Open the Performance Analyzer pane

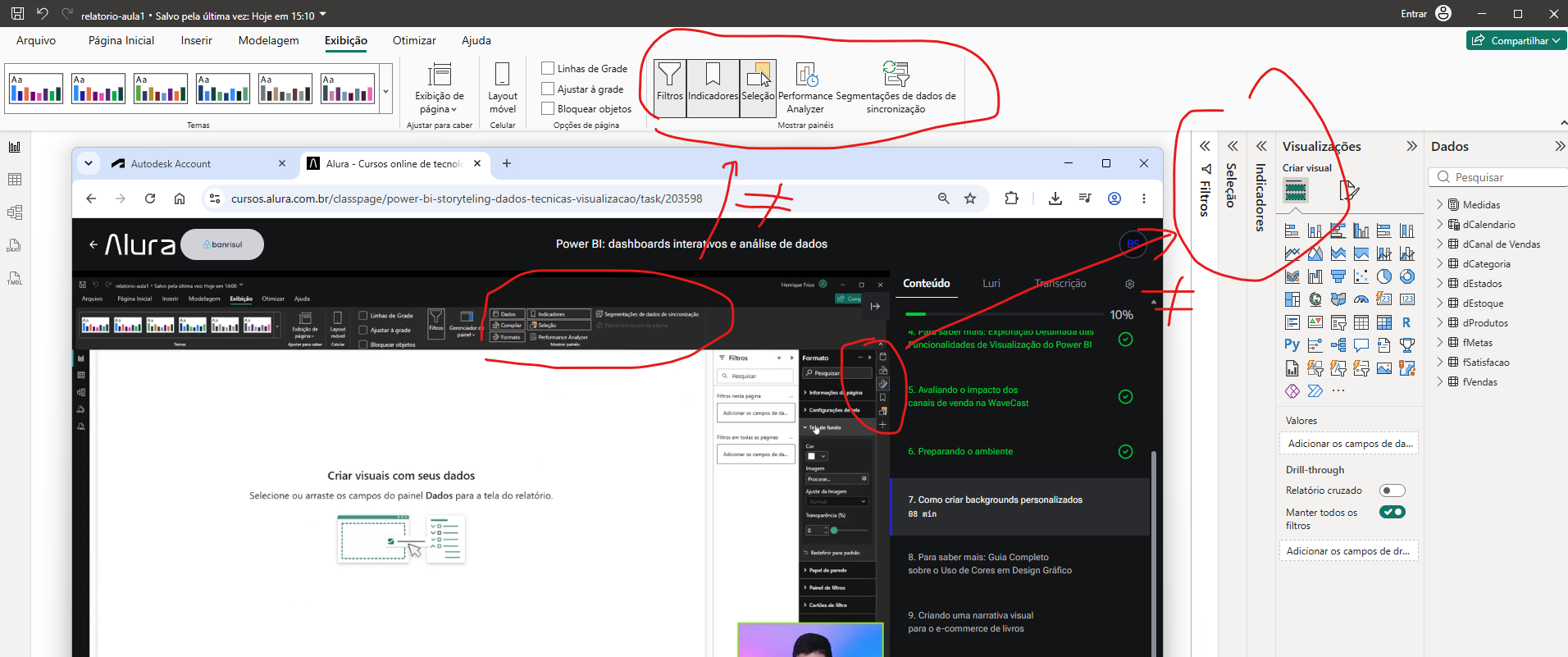(x=805, y=88)
